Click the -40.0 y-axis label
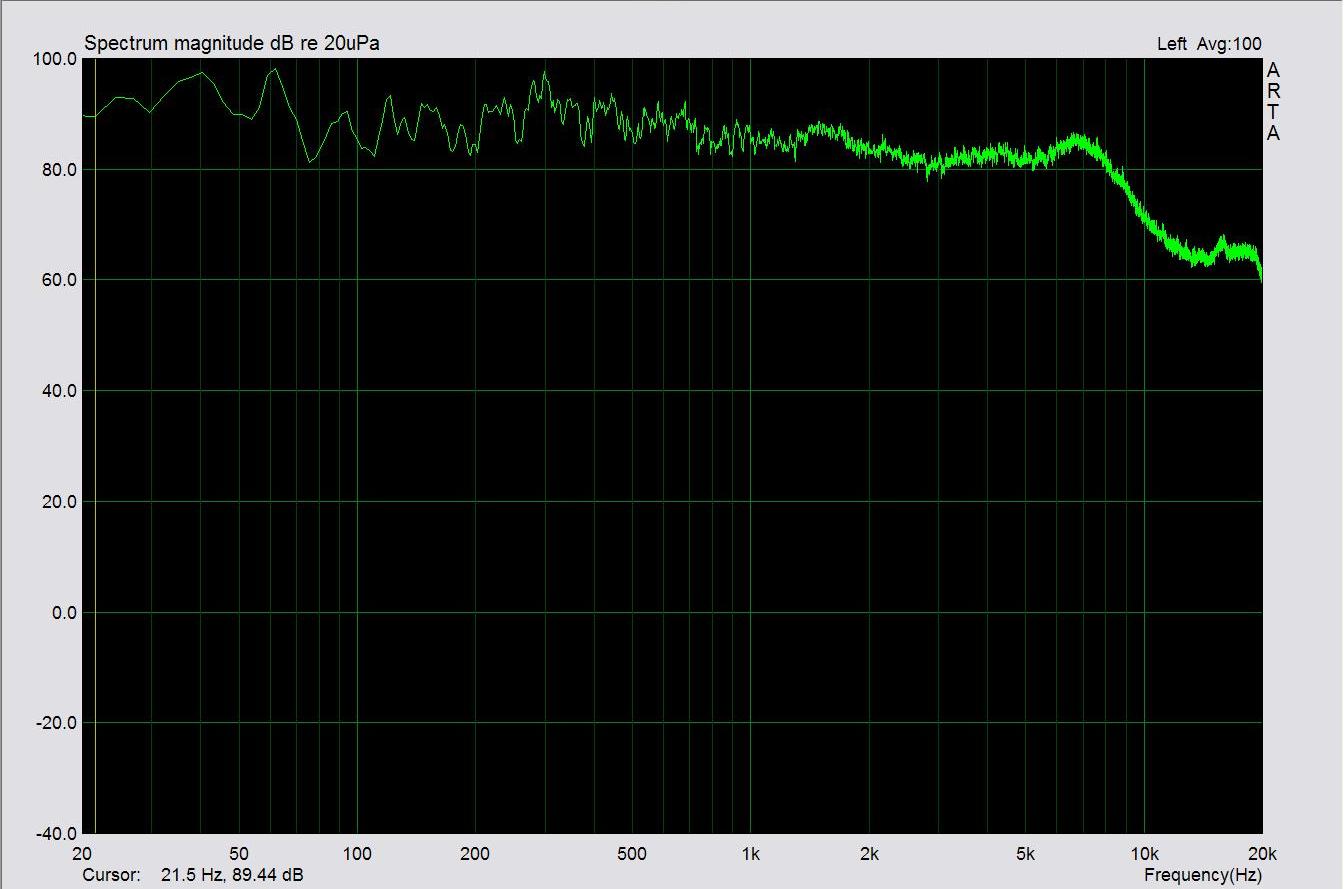1344x889 pixels. (x=57, y=834)
